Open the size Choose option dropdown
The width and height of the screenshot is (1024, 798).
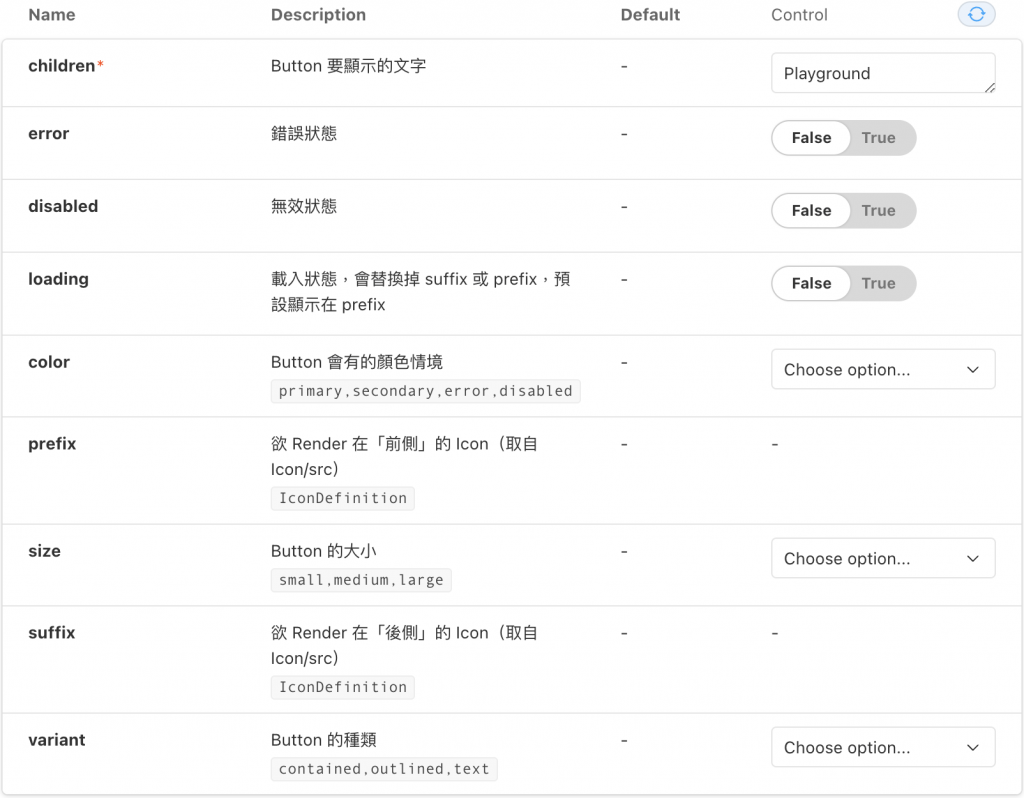(x=883, y=559)
